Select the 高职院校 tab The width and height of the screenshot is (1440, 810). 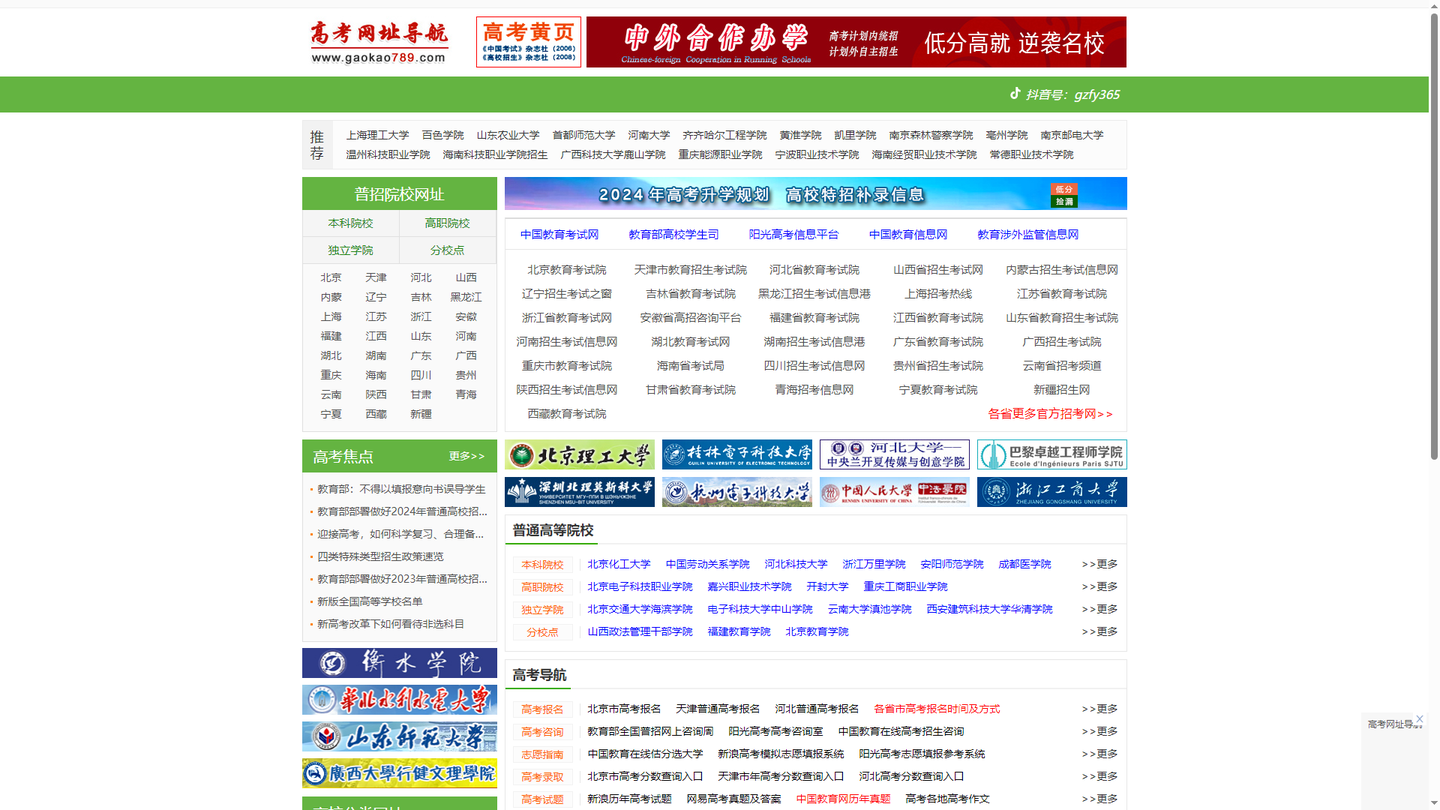tap(447, 223)
